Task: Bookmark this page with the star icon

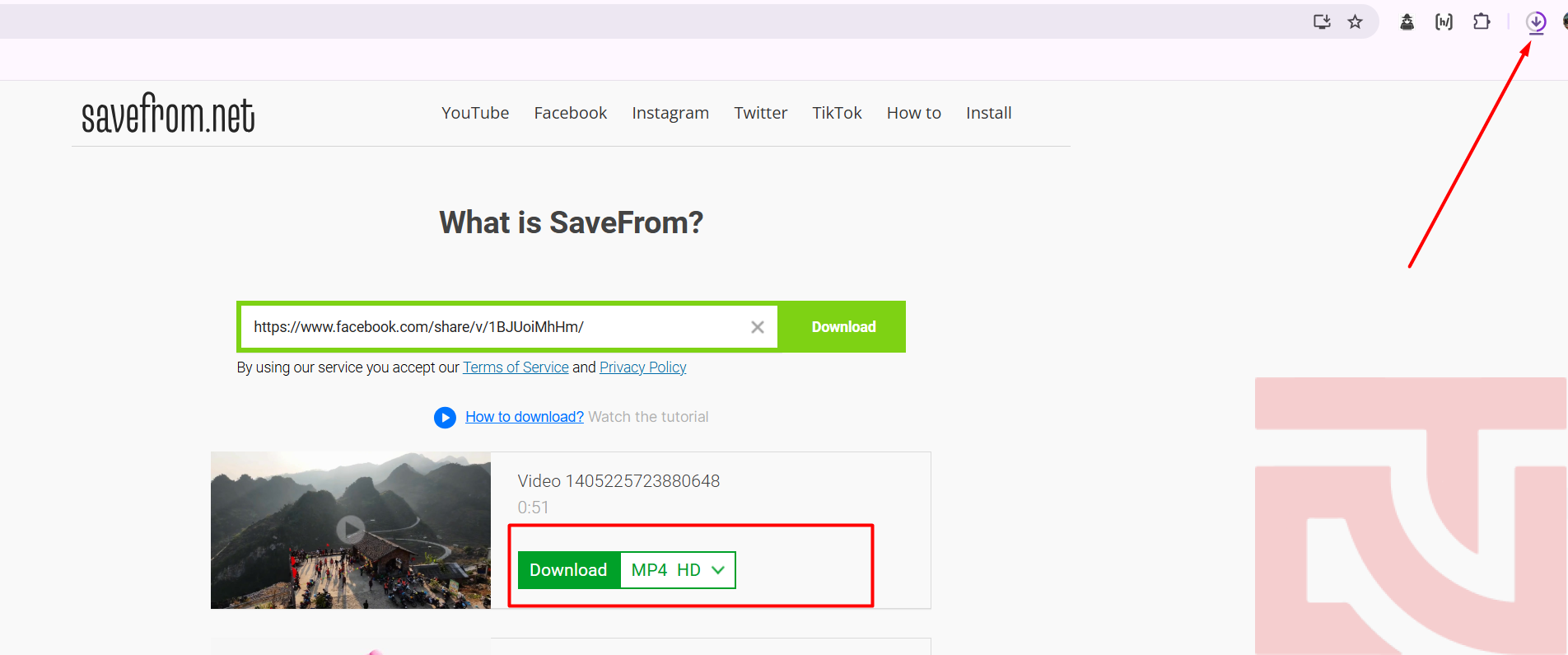Action: click(1355, 22)
